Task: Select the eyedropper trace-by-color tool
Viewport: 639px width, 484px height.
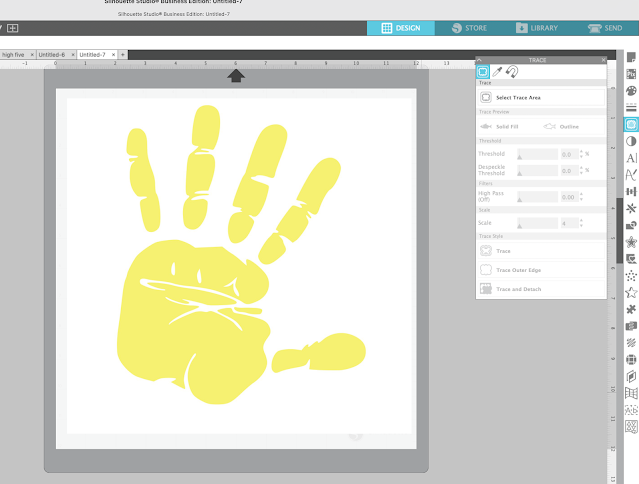Action: pos(497,72)
